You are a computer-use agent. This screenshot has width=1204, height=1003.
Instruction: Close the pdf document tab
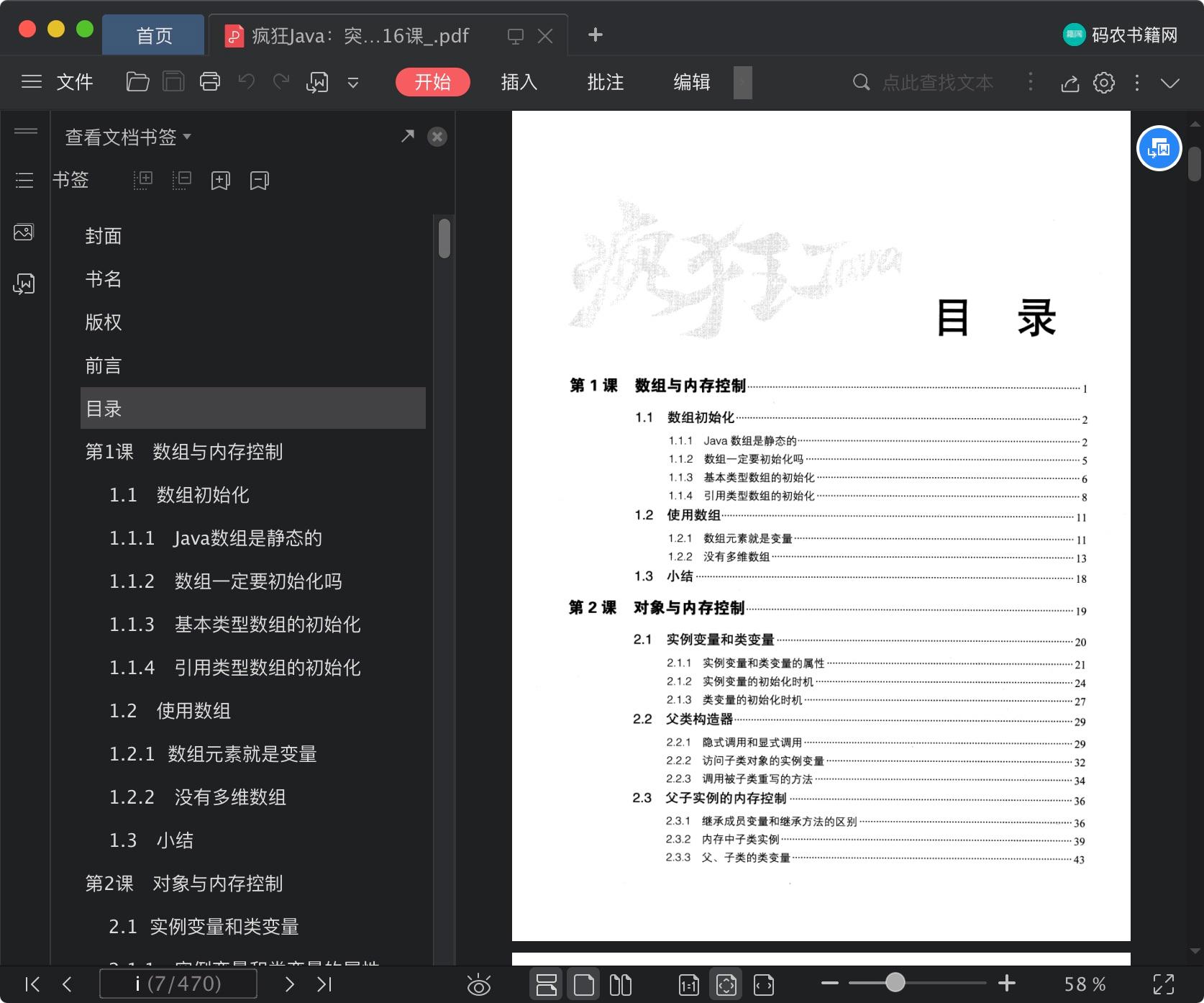(x=545, y=36)
